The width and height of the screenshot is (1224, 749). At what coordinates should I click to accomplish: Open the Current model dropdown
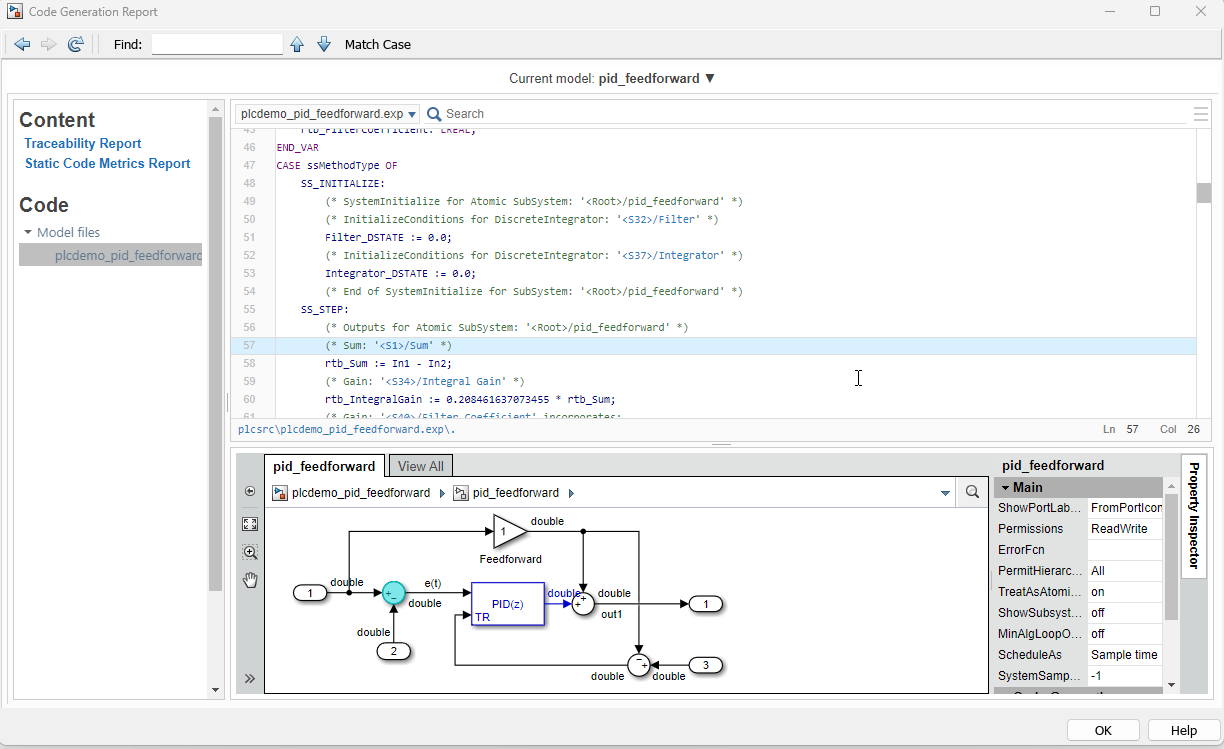click(x=709, y=78)
